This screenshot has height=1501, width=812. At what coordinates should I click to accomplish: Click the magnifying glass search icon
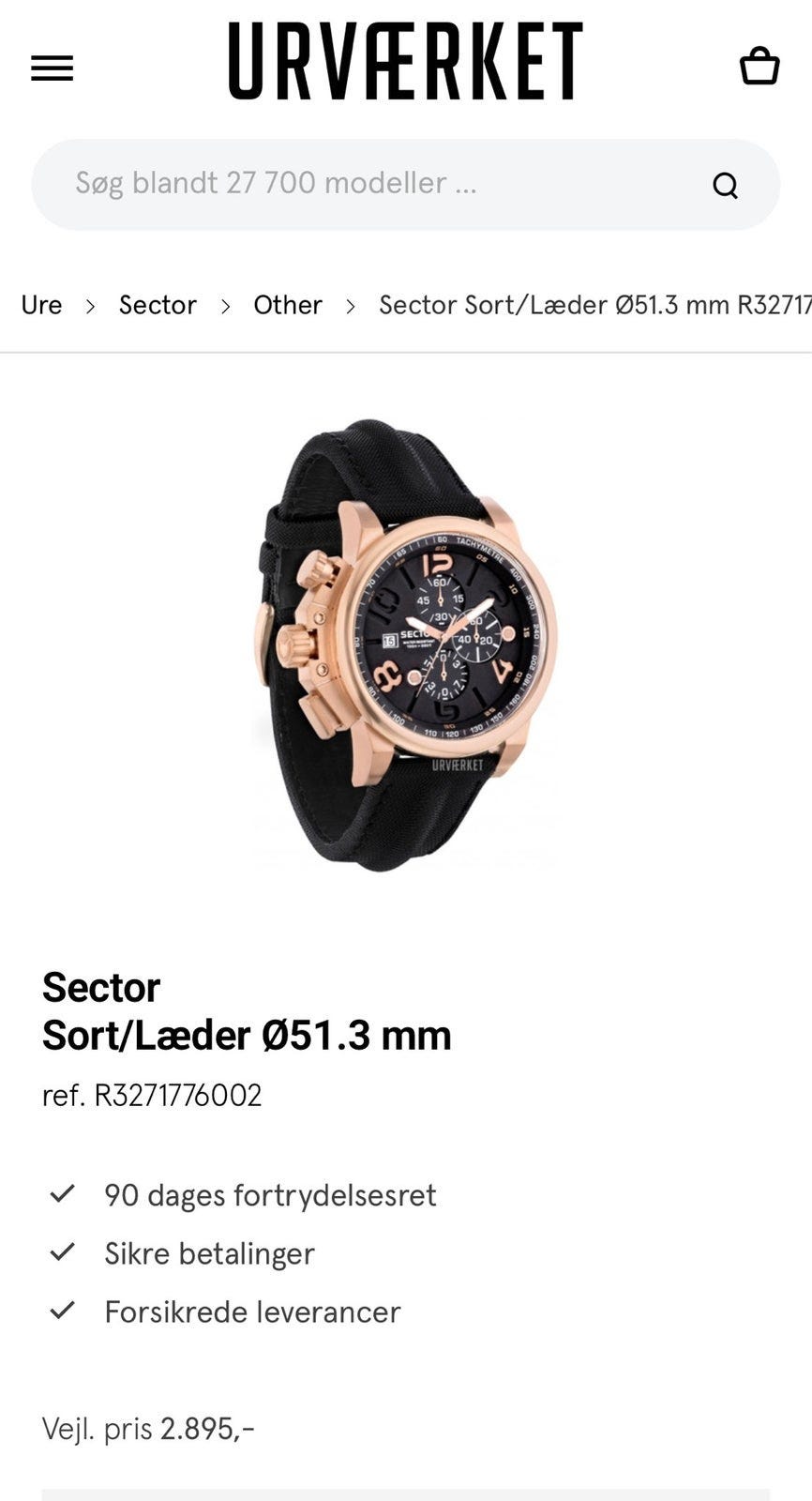click(x=725, y=185)
